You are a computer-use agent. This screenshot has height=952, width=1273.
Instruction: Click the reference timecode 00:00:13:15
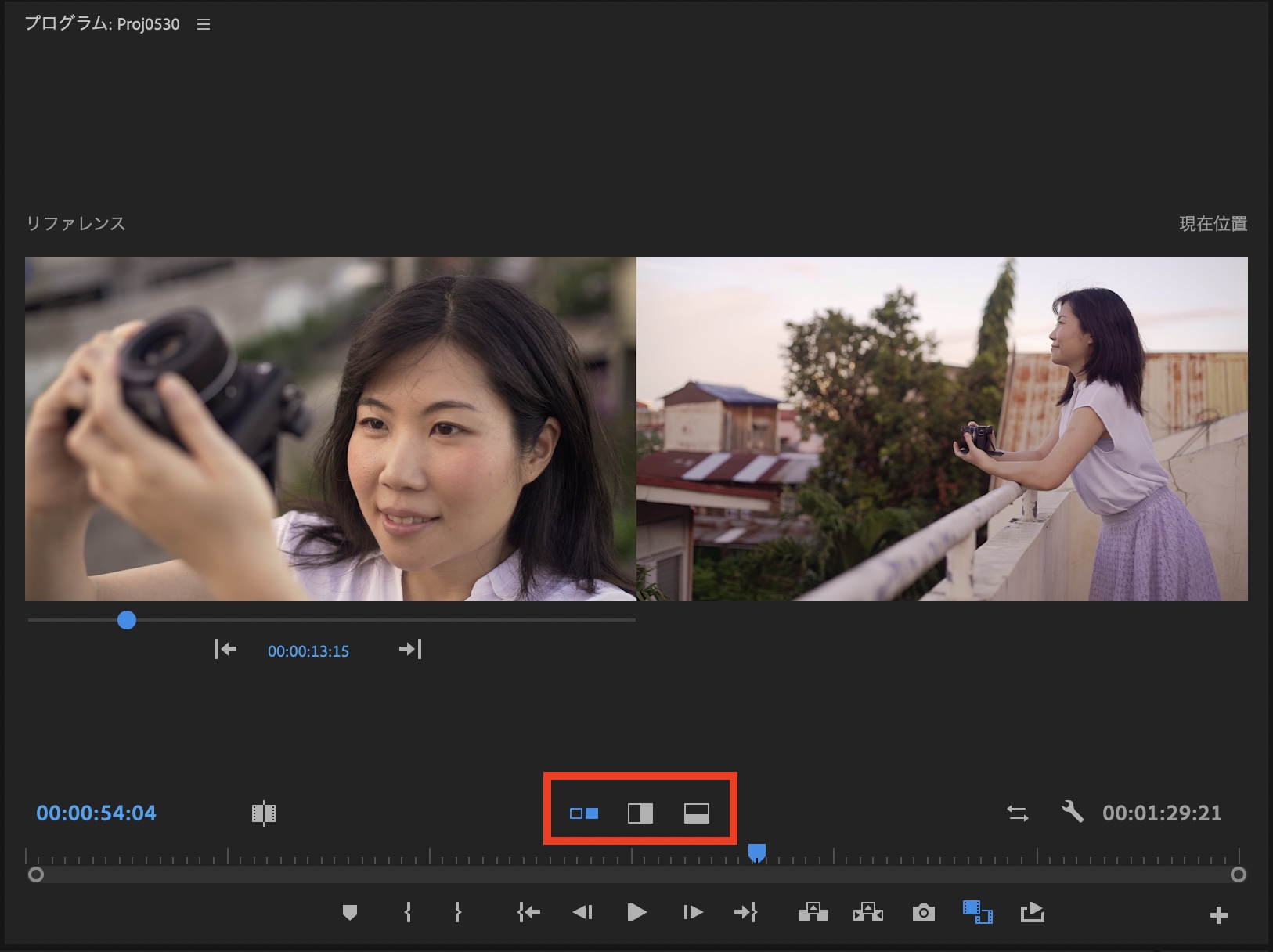(x=308, y=651)
